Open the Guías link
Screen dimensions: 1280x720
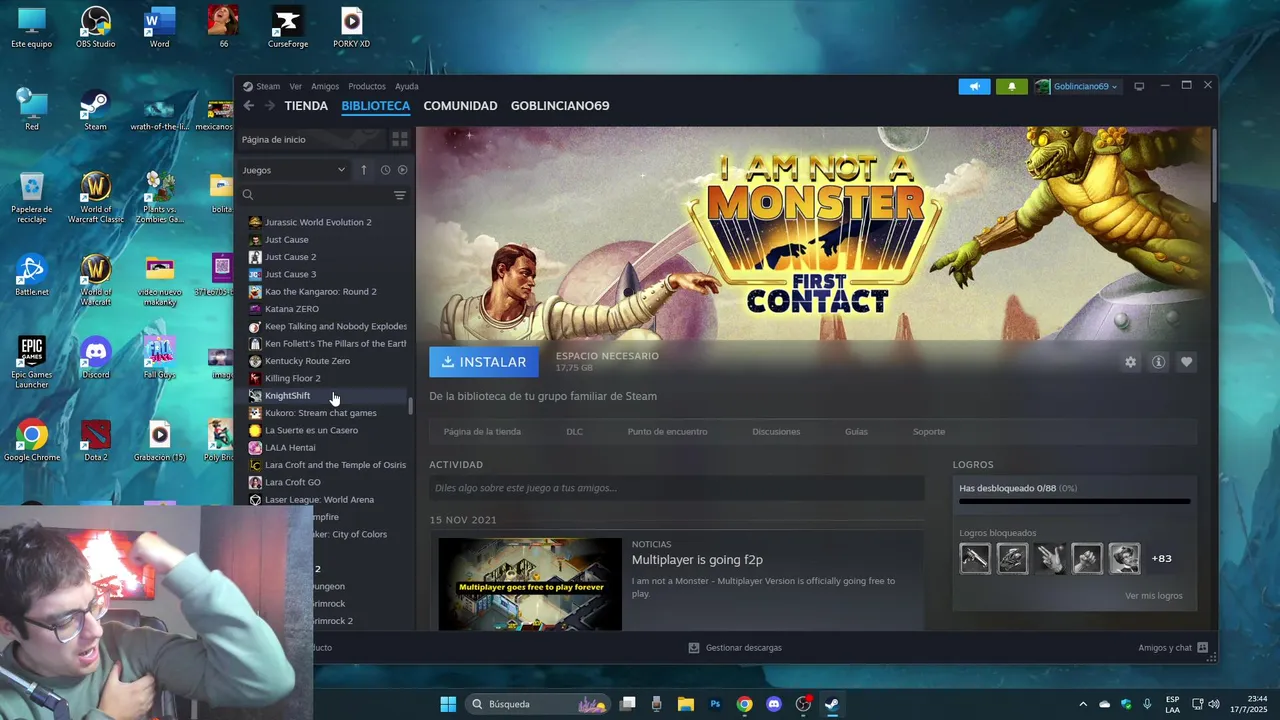856,432
